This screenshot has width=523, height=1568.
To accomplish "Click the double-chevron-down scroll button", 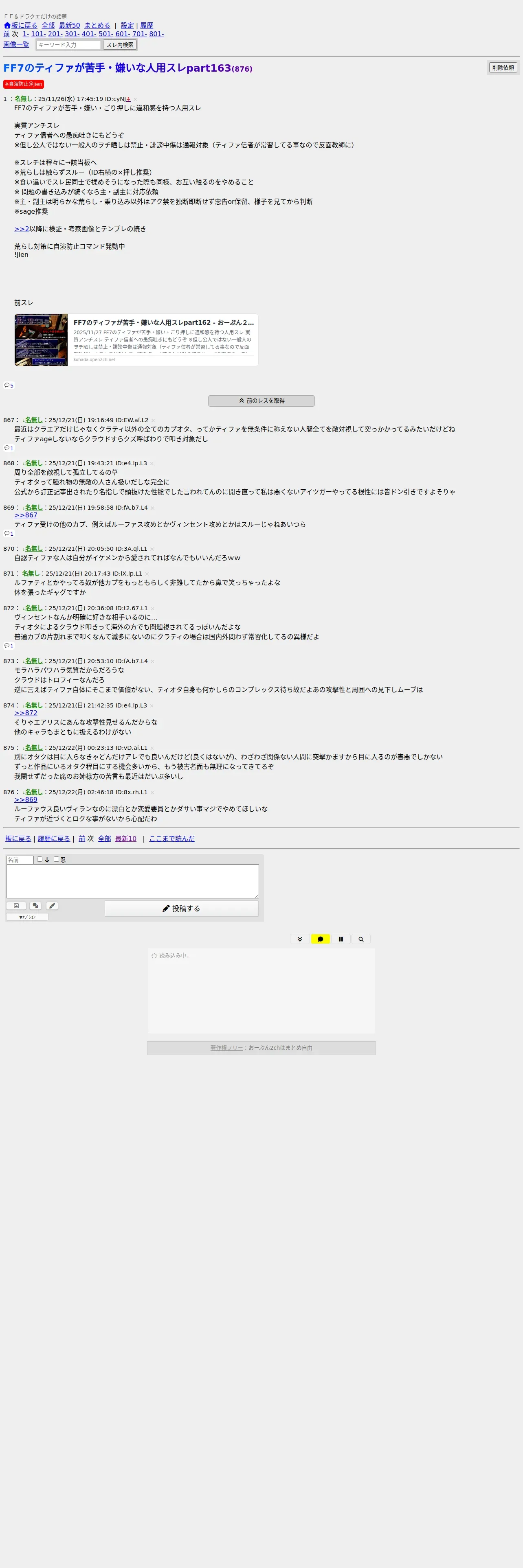I will click(299, 939).
